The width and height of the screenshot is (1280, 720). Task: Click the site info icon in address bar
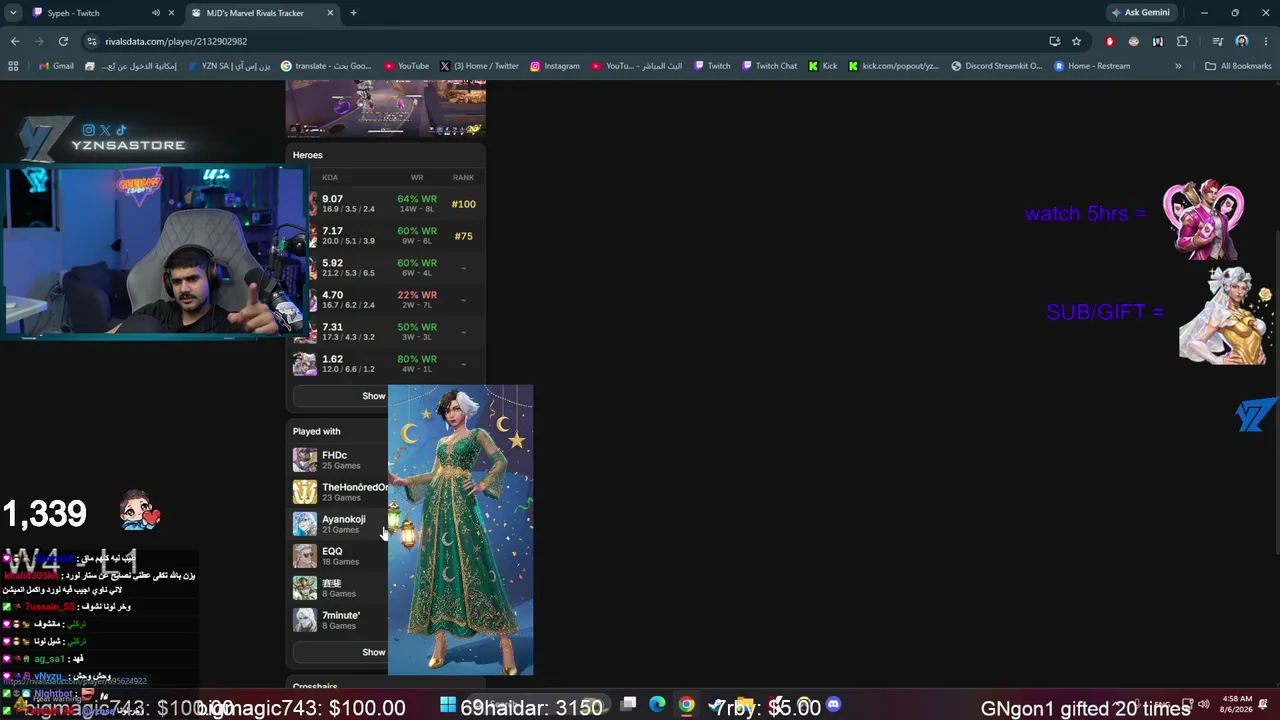92,41
